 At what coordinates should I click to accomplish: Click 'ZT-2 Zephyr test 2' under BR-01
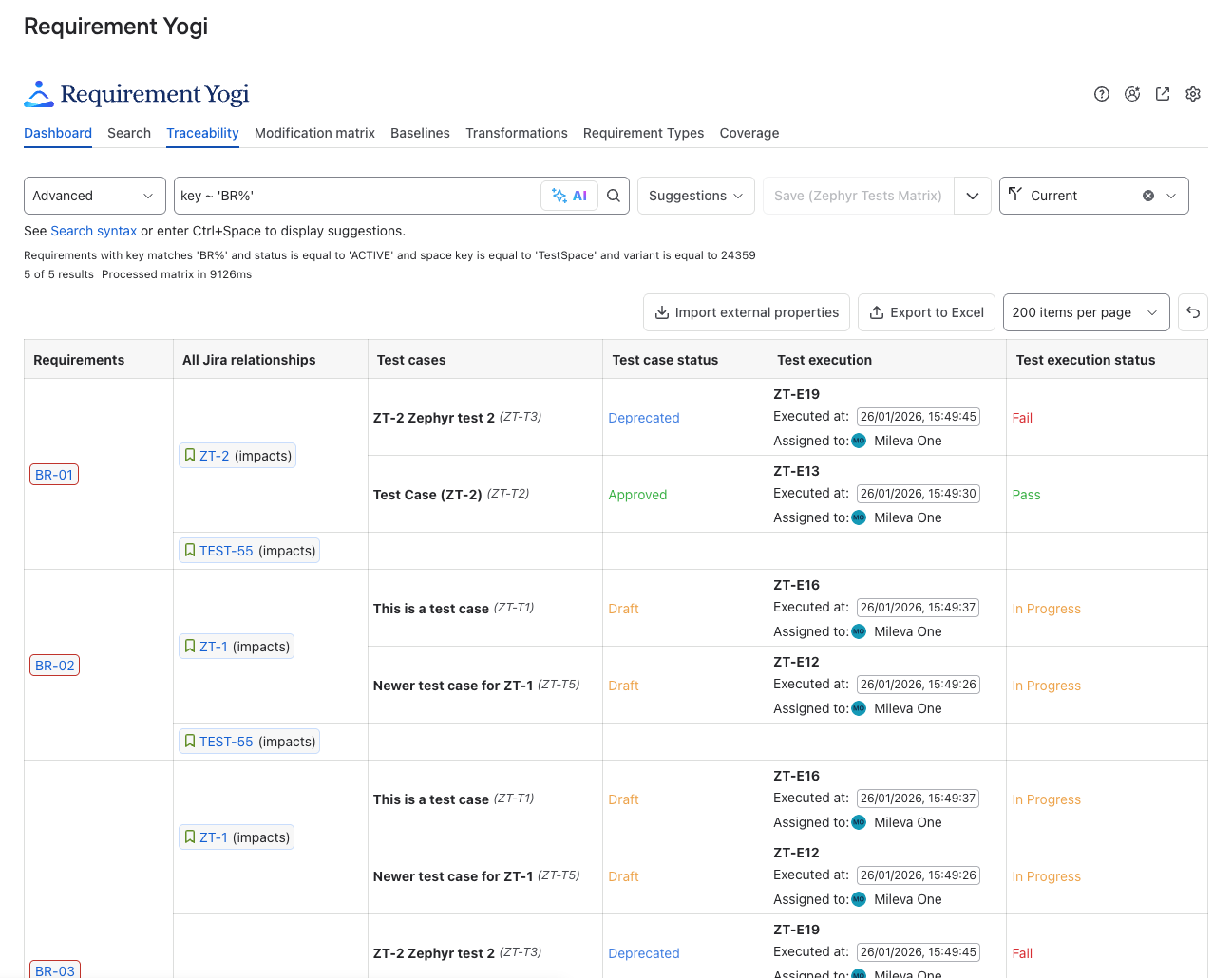click(434, 418)
